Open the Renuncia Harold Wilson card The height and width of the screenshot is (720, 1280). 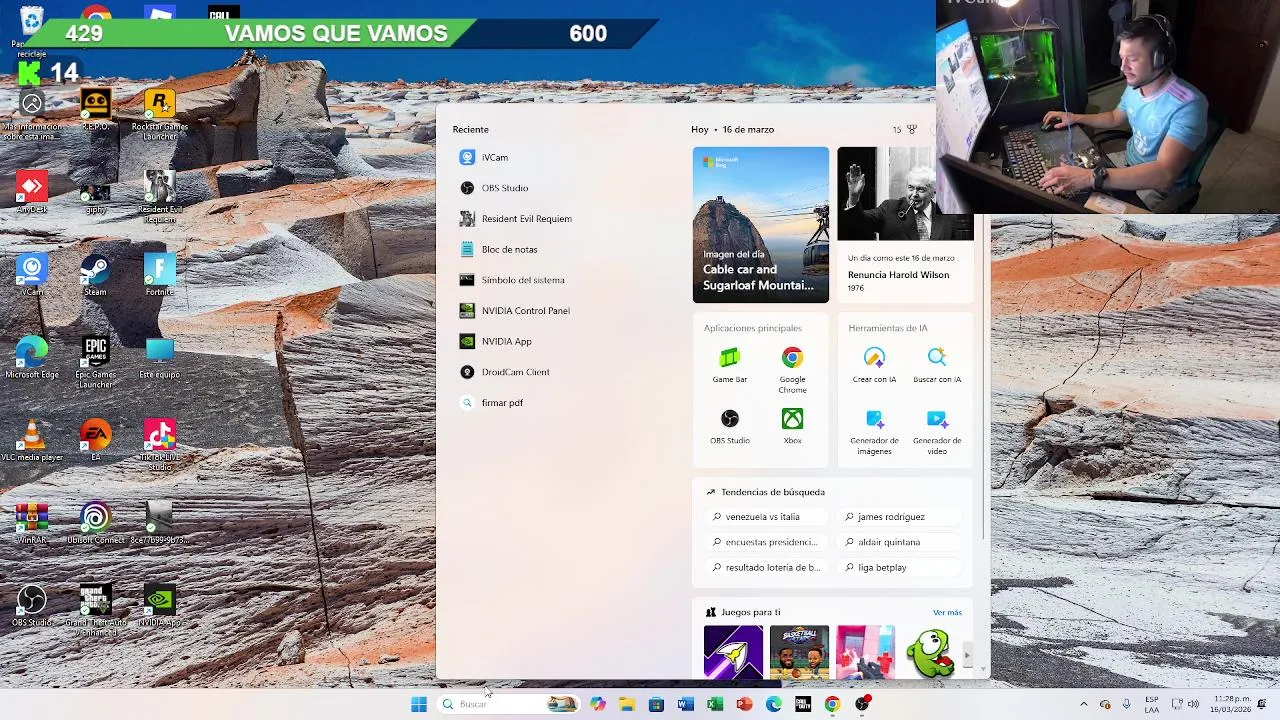coord(905,225)
